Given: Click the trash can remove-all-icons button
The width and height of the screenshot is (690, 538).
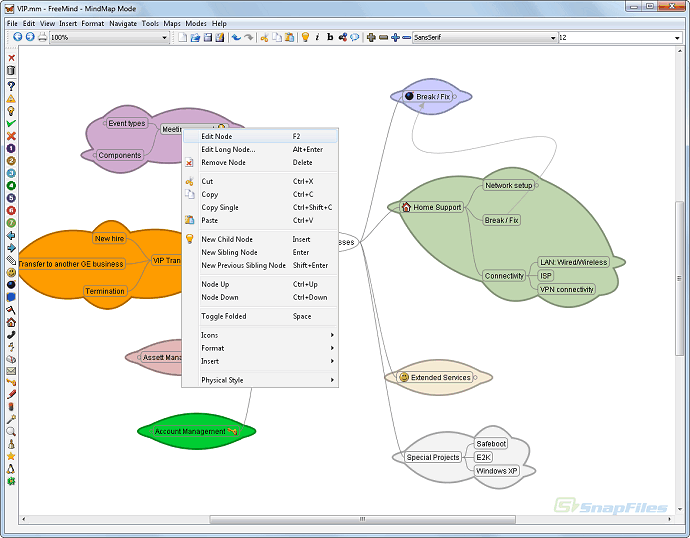Looking at the screenshot, I should click(x=11, y=71).
